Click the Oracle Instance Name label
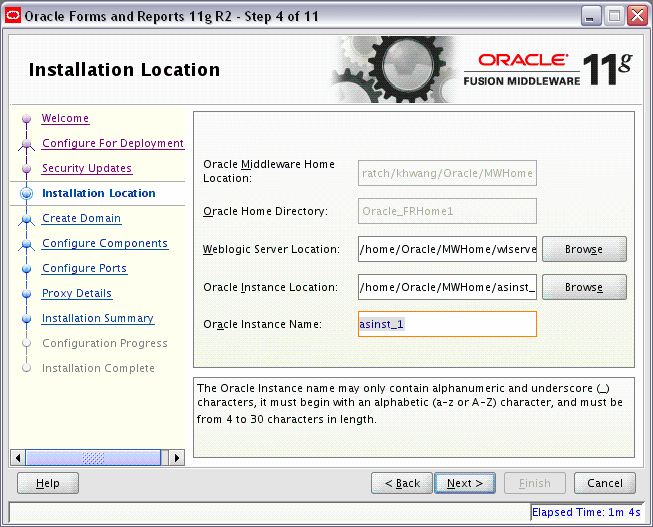Screen dimensions: 653x527 (x=262, y=325)
